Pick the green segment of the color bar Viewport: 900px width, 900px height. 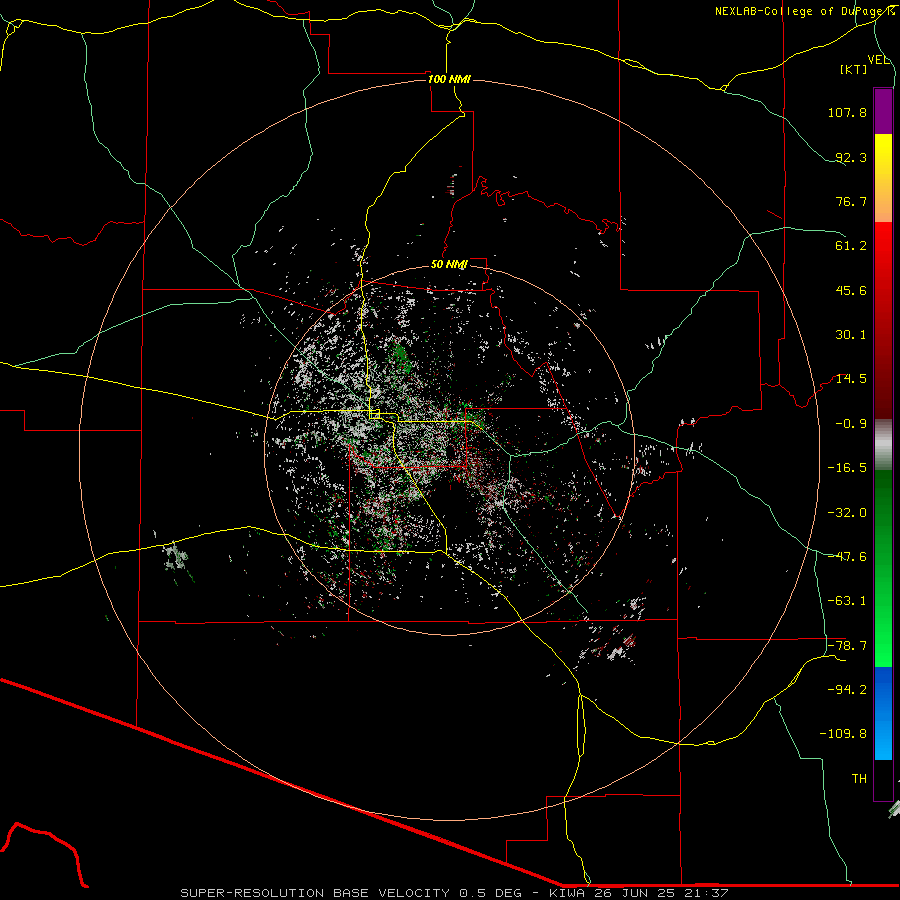click(883, 569)
